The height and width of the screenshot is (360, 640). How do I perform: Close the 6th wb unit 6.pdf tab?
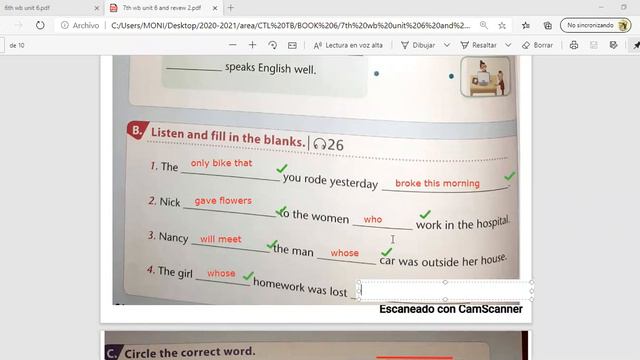97,8
